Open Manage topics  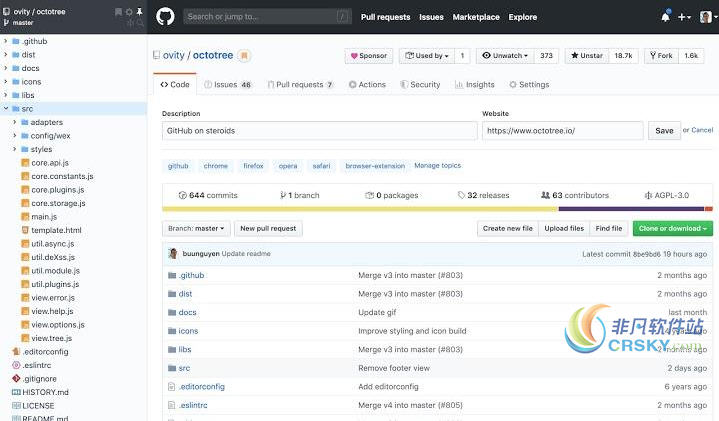click(x=437, y=165)
